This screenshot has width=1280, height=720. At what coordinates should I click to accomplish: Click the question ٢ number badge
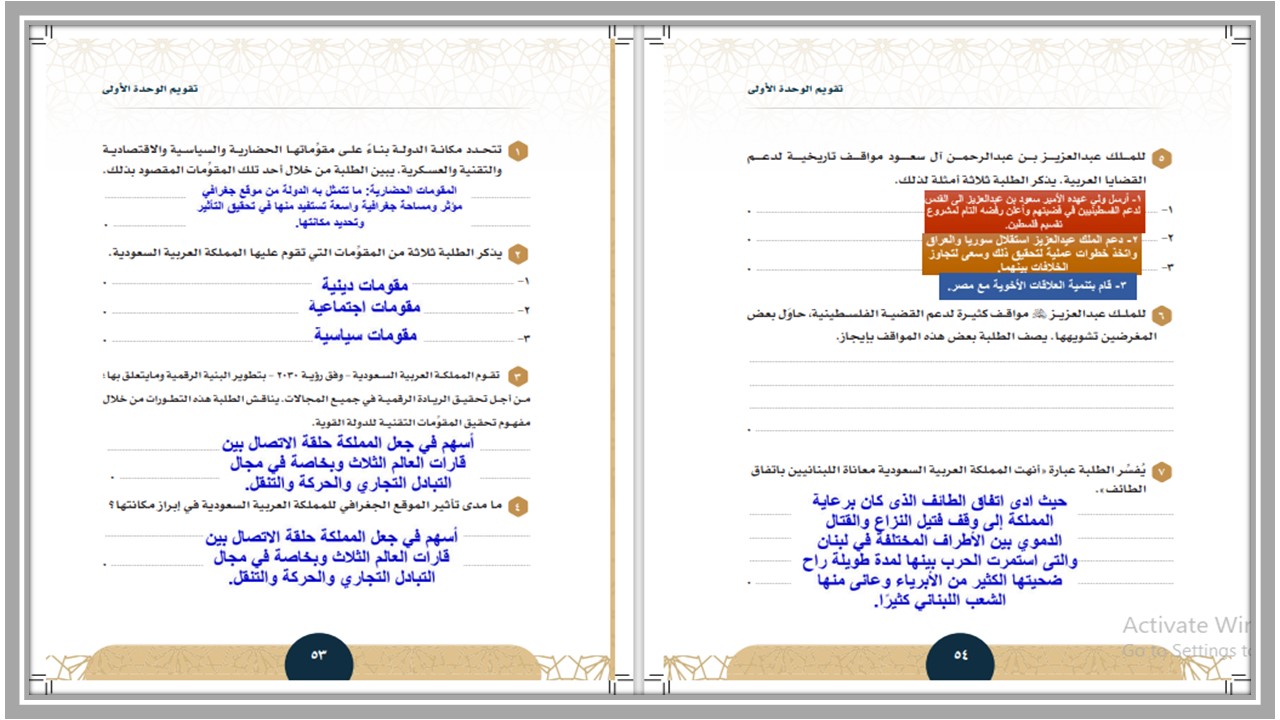pyautogui.click(x=518, y=254)
